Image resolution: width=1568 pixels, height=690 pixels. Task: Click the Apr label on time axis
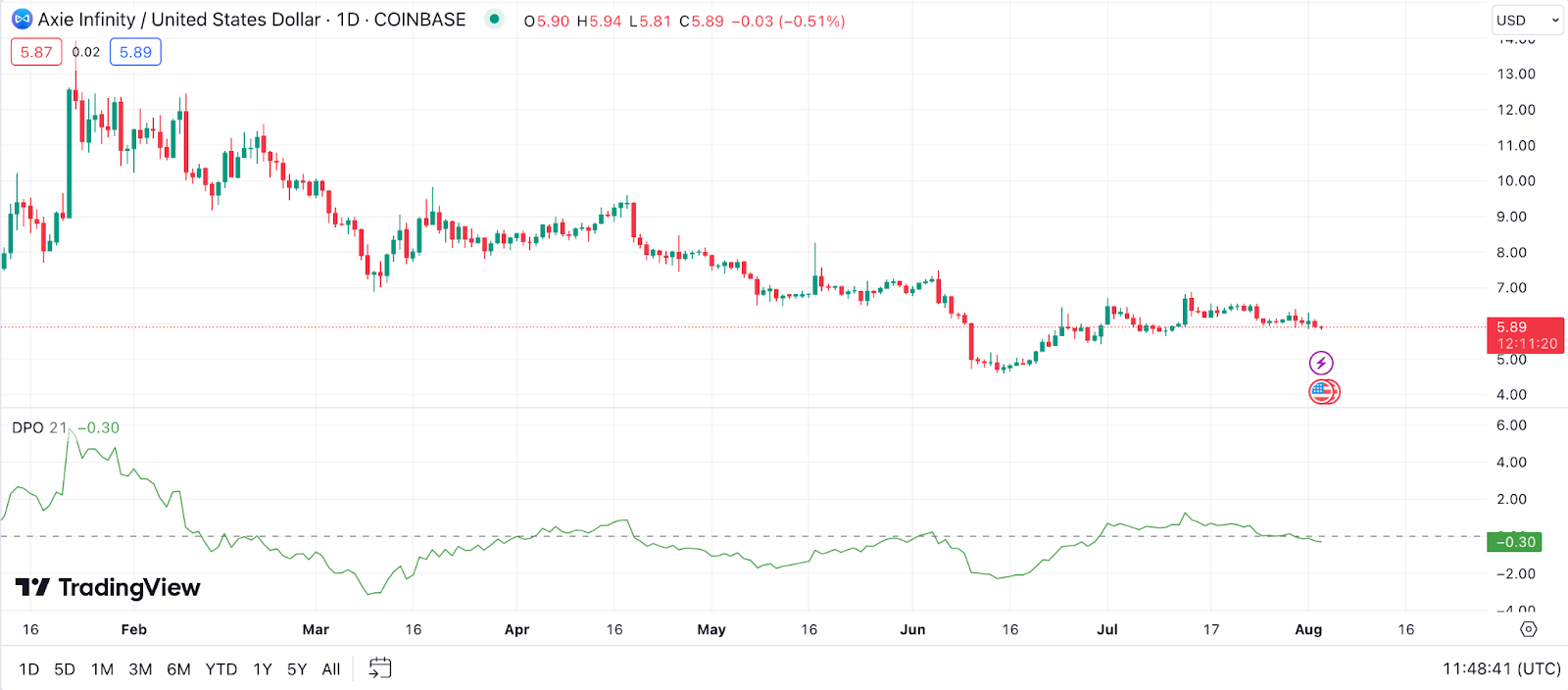516,629
